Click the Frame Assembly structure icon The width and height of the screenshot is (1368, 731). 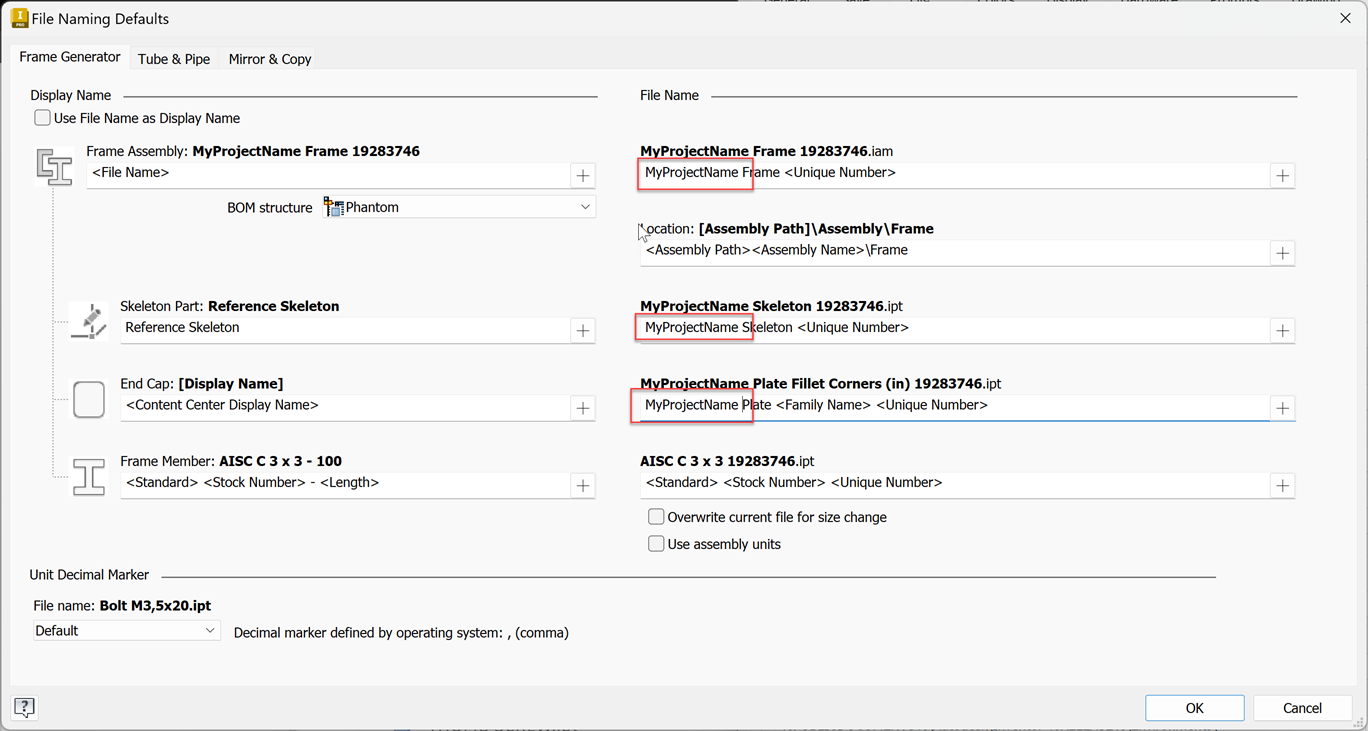tap(54, 166)
